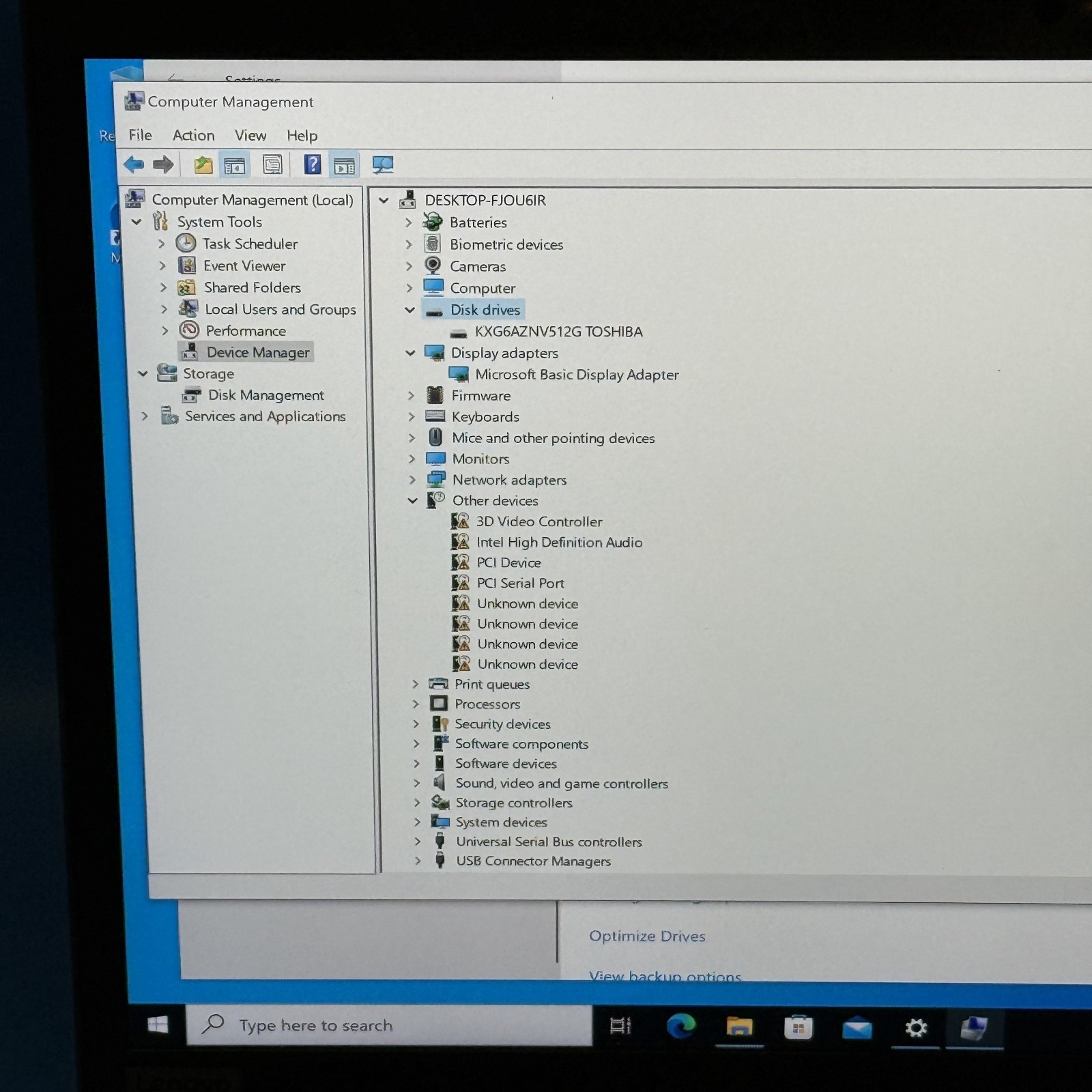Select the PCI Serial Port entry
The width and height of the screenshot is (1092, 1092).
click(x=520, y=583)
